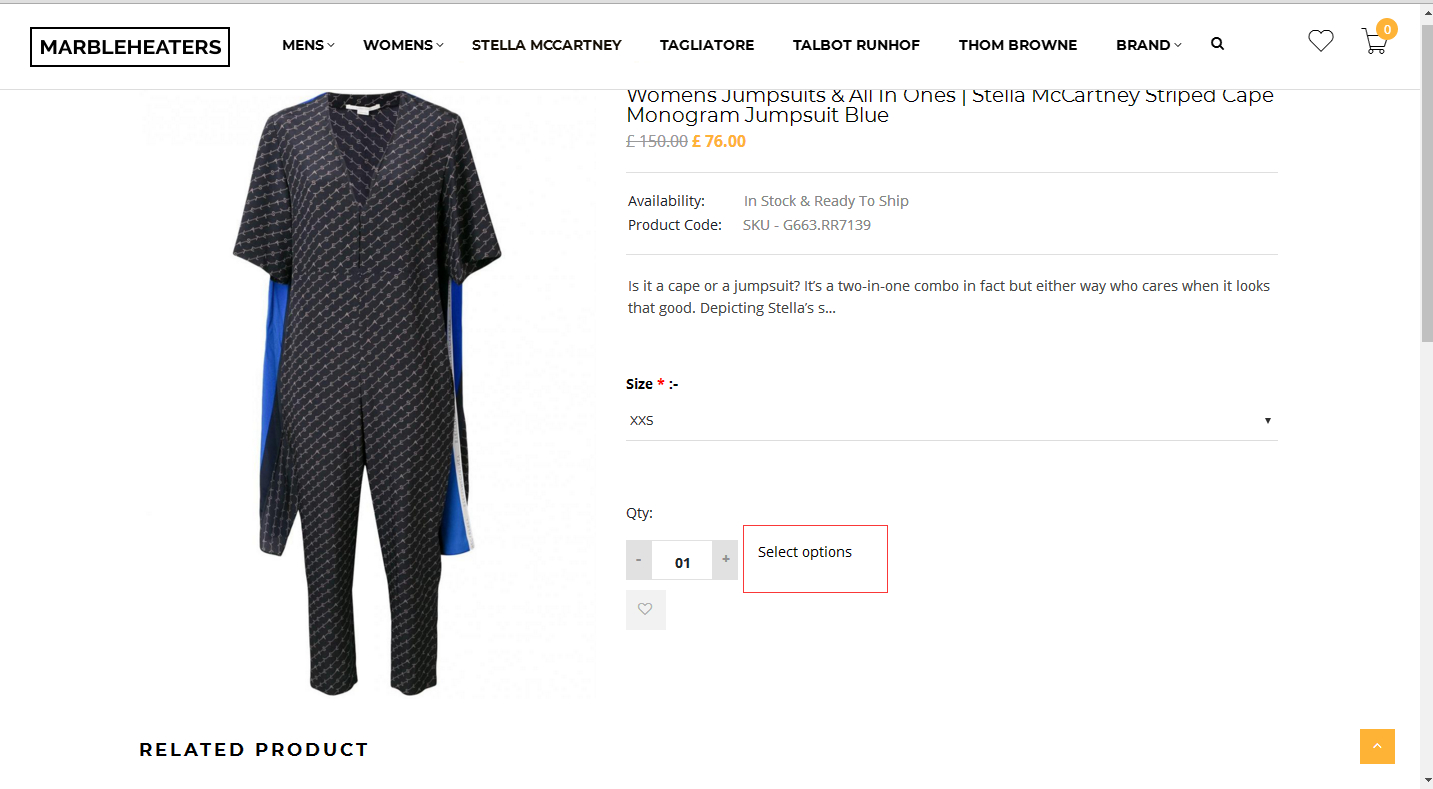The height and width of the screenshot is (789, 1433).
Task: Go to STELLA MCCARTNEY menu item
Action: click(546, 45)
